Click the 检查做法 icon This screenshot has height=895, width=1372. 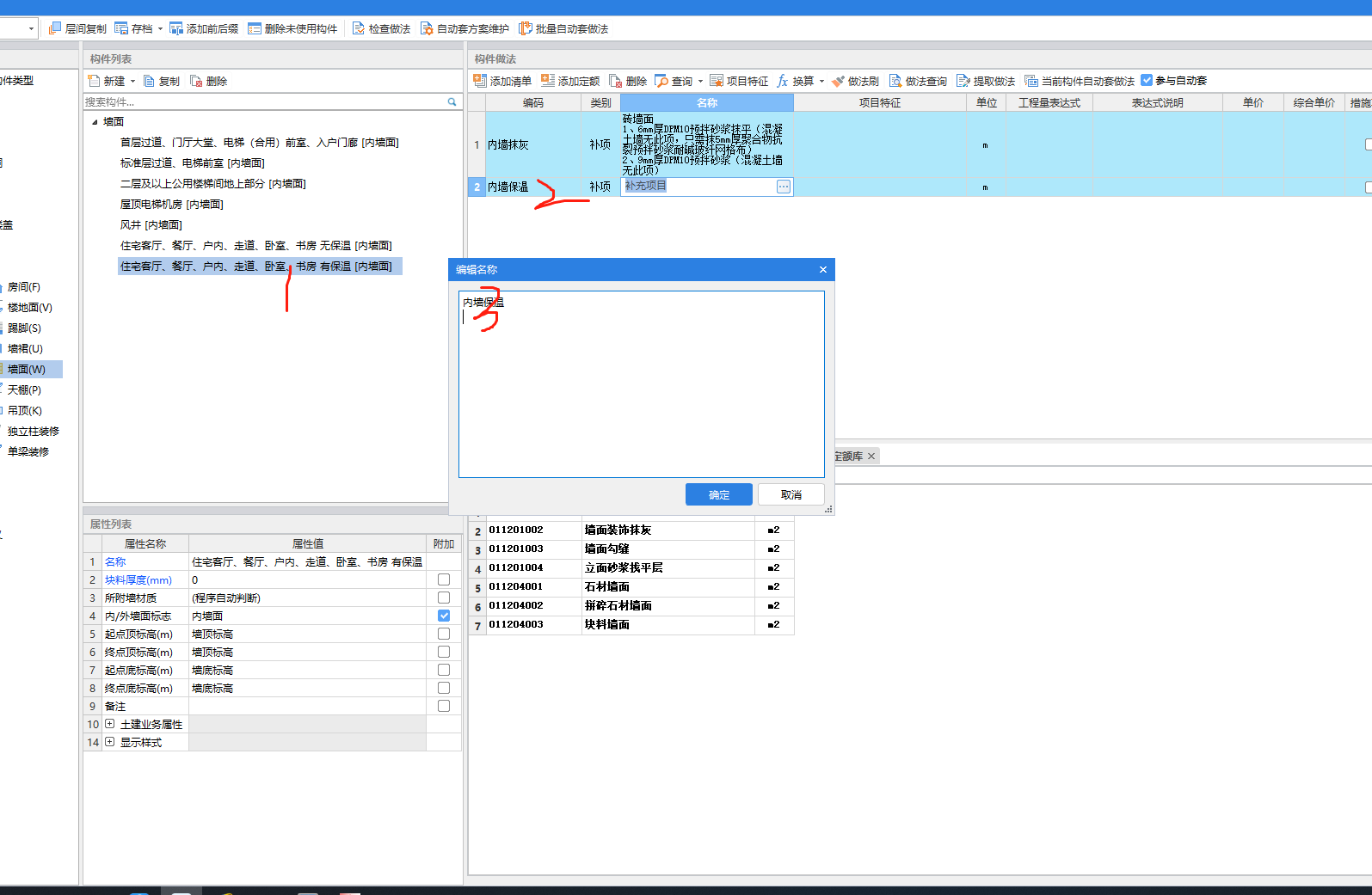coord(359,28)
